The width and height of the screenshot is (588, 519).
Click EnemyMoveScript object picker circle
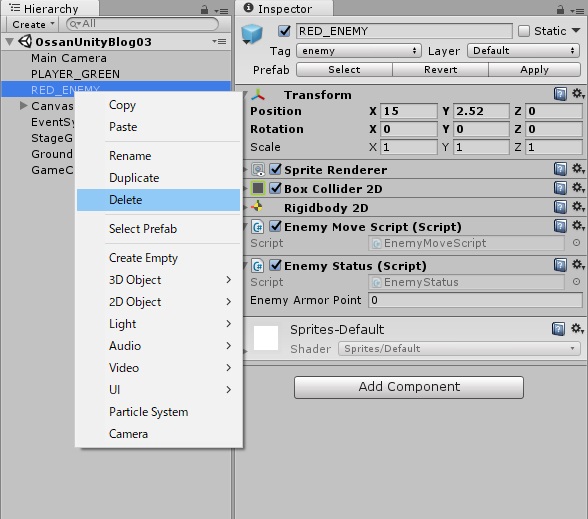click(x=576, y=243)
